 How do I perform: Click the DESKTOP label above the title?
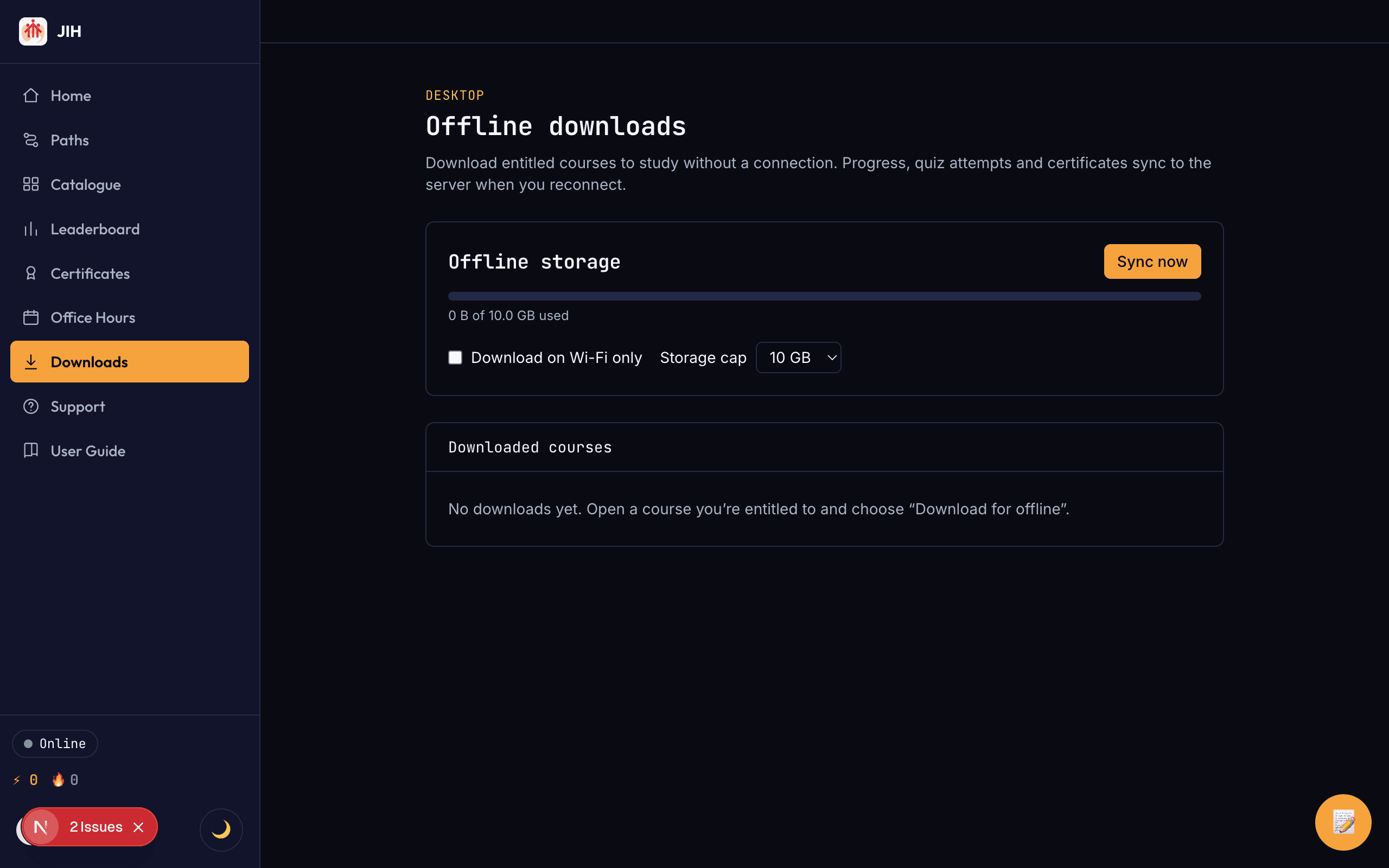[x=455, y=95]
